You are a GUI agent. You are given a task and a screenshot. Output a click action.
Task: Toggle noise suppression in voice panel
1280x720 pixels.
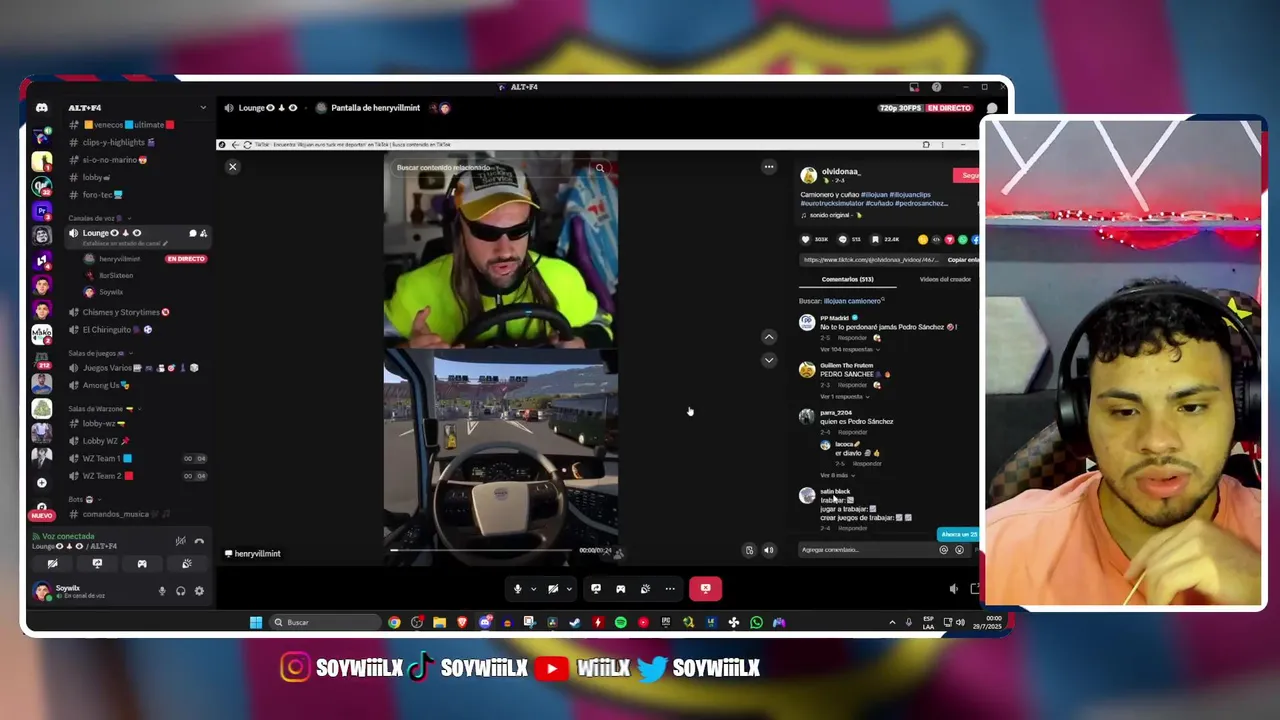point(180,541)
